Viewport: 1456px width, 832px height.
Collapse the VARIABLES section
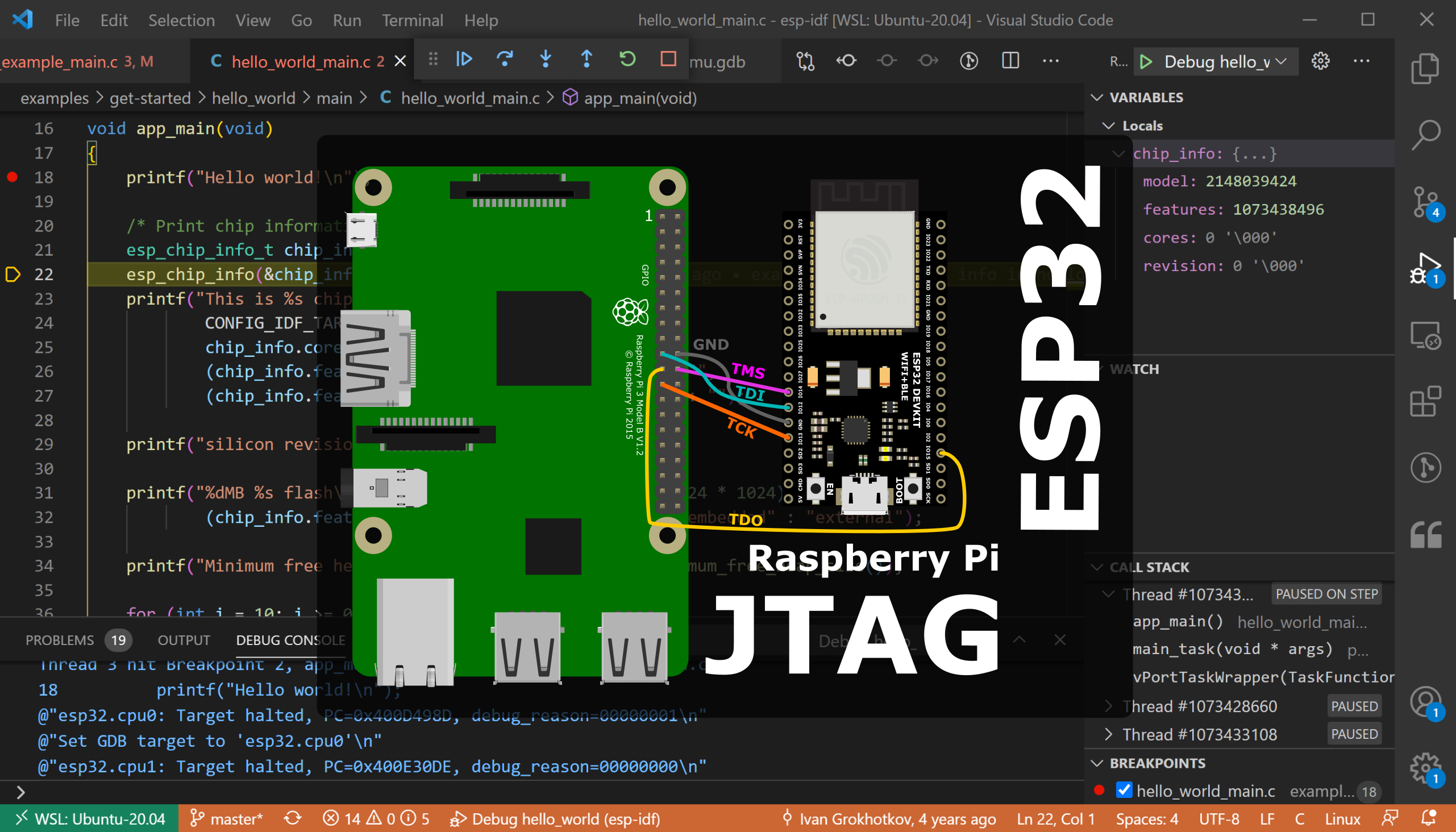coord(1097,98)
